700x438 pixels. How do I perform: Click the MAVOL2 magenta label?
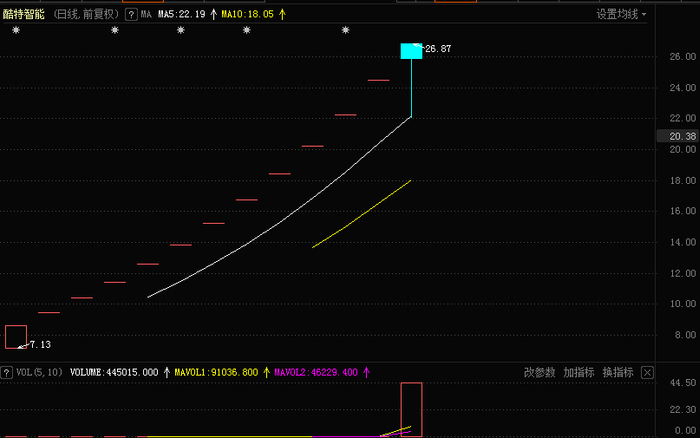click(x=316, y=372)
